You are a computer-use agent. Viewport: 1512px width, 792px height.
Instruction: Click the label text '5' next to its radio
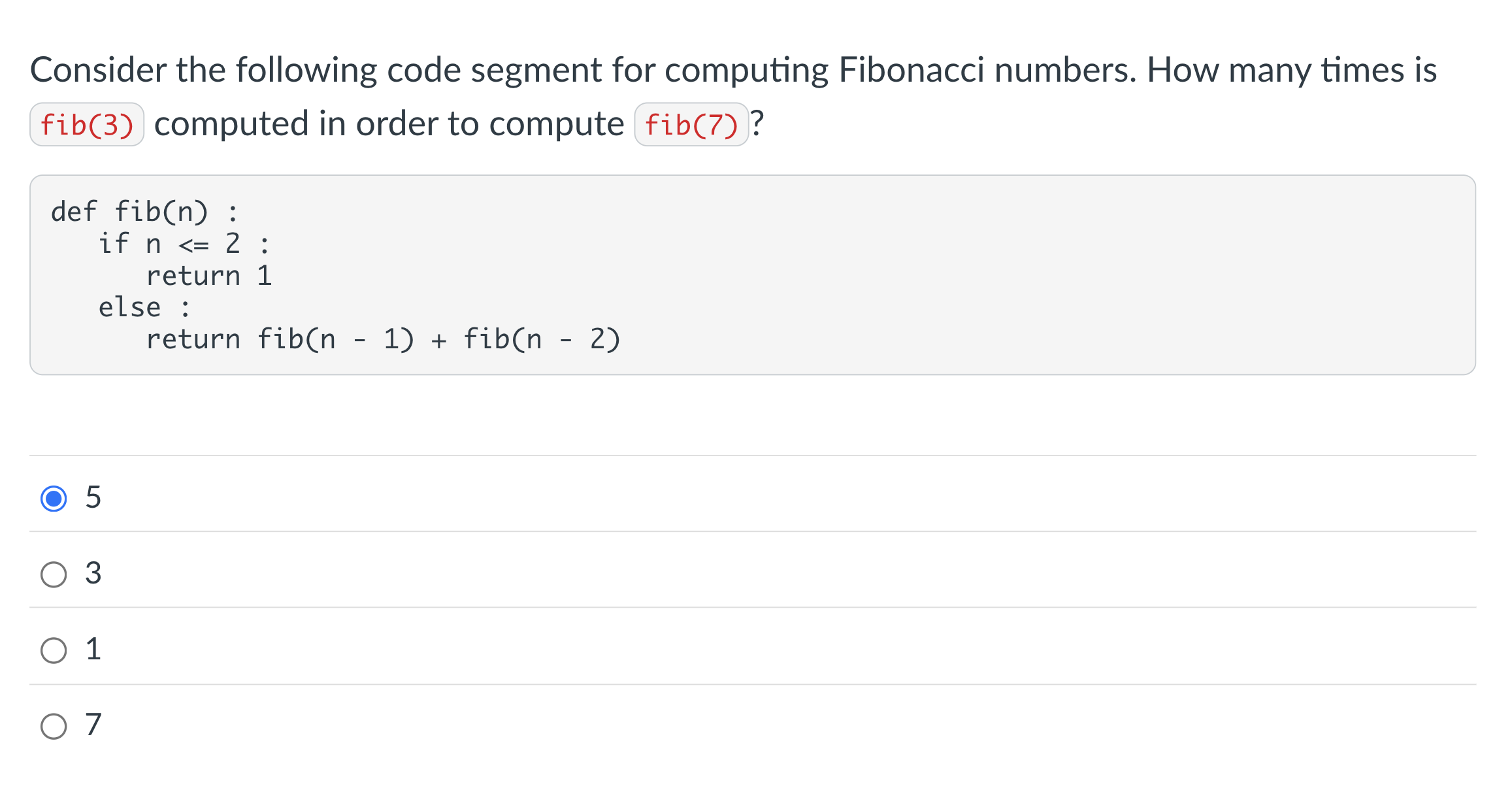click(93, 498)
